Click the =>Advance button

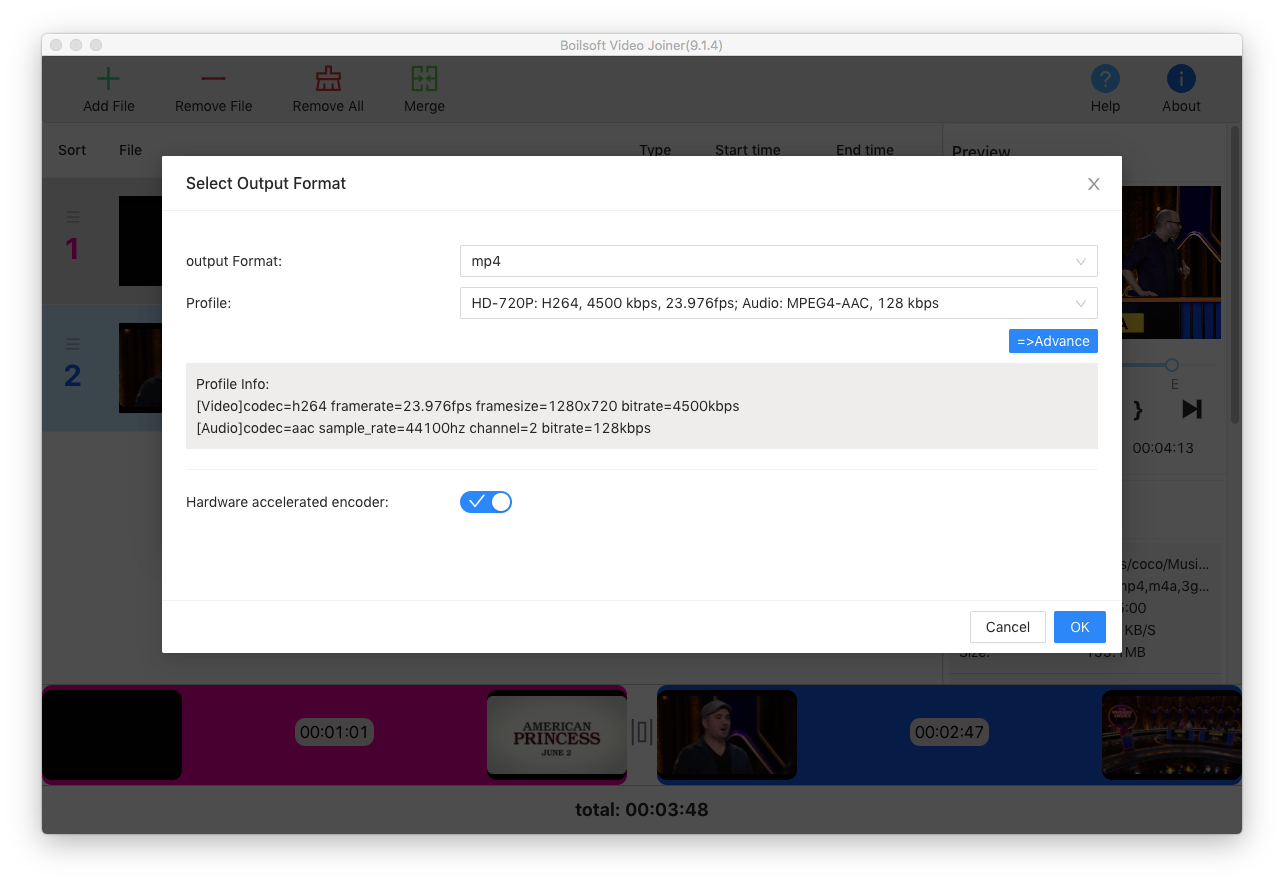1053,341
